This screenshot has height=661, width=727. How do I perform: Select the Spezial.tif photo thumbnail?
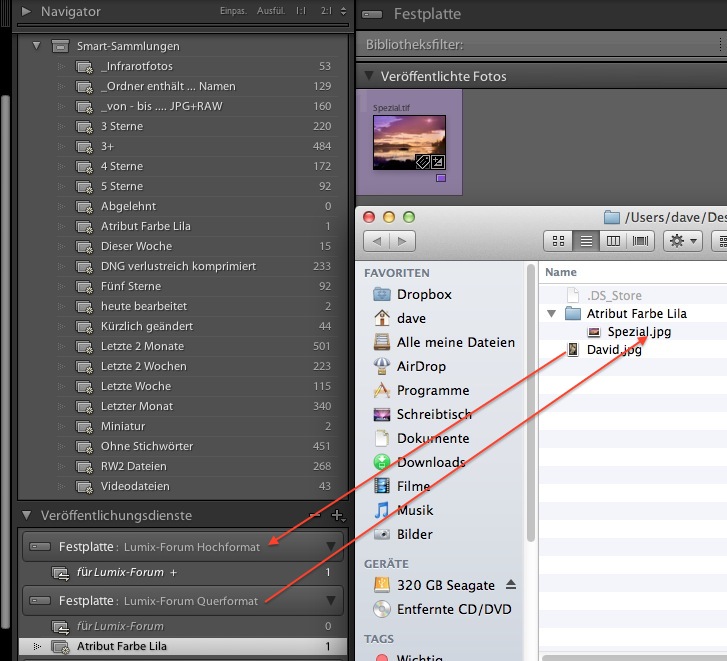[410, 141]
